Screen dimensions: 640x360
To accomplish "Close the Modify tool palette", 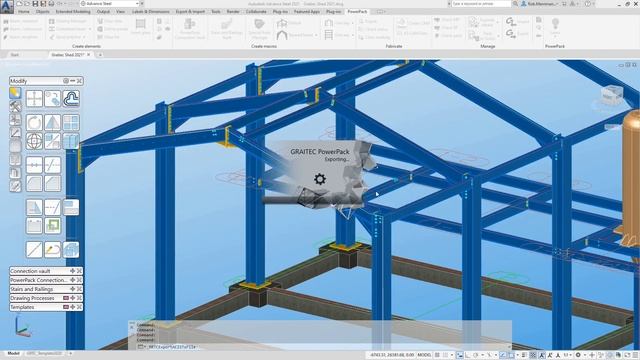I will 80,81.
